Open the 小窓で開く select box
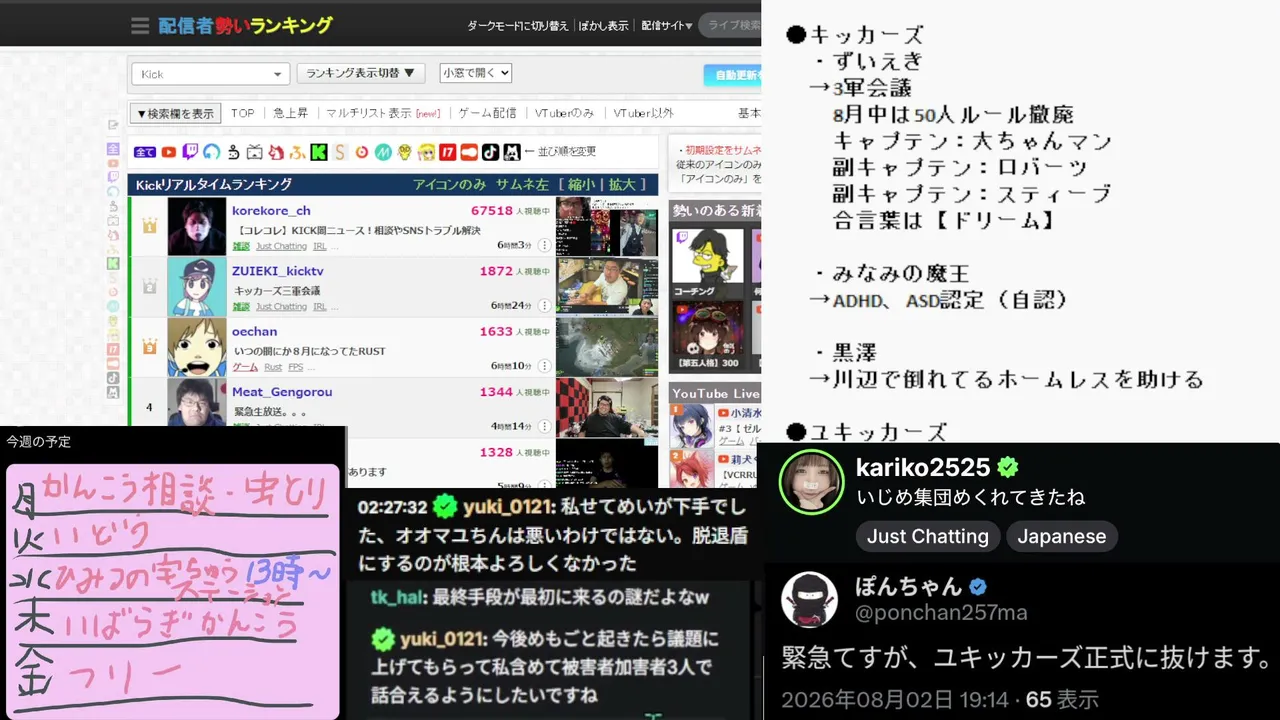1280x720 pixels. 476,73
